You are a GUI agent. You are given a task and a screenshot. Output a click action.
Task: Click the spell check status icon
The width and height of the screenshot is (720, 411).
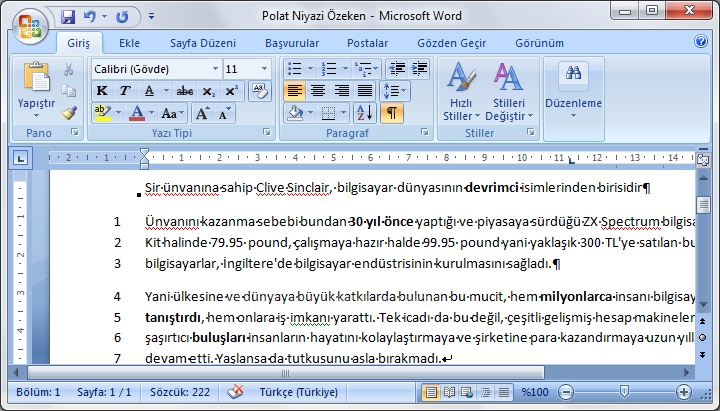point(235,392)
